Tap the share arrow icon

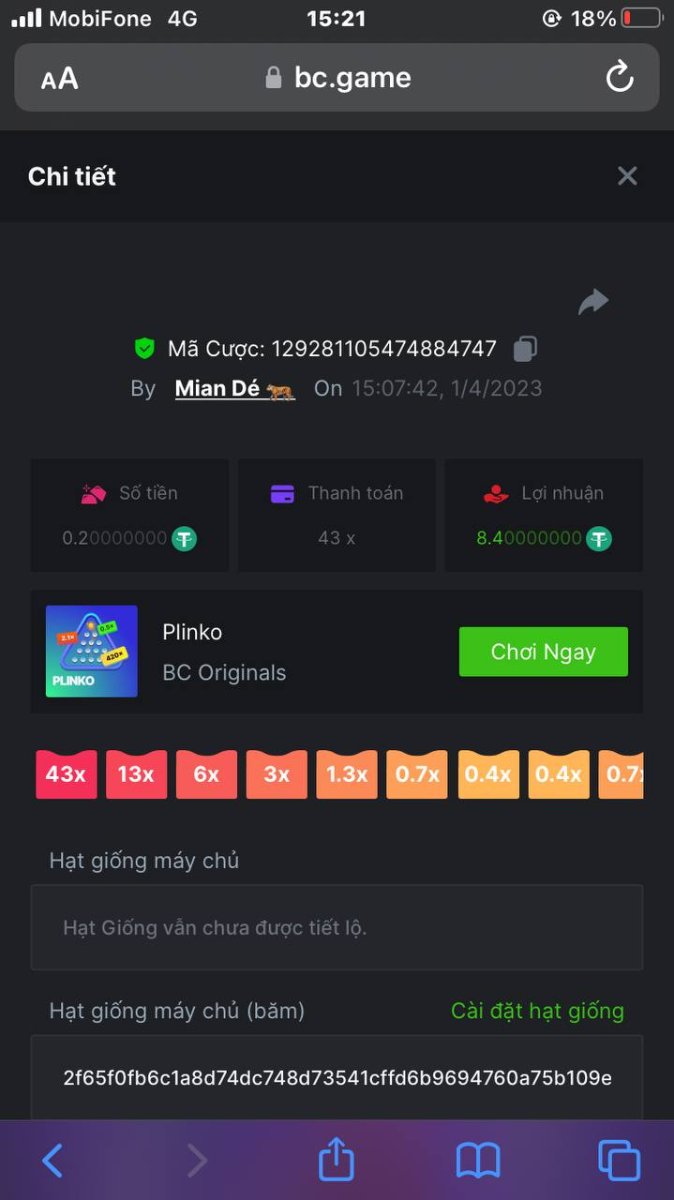pos(593,301)
